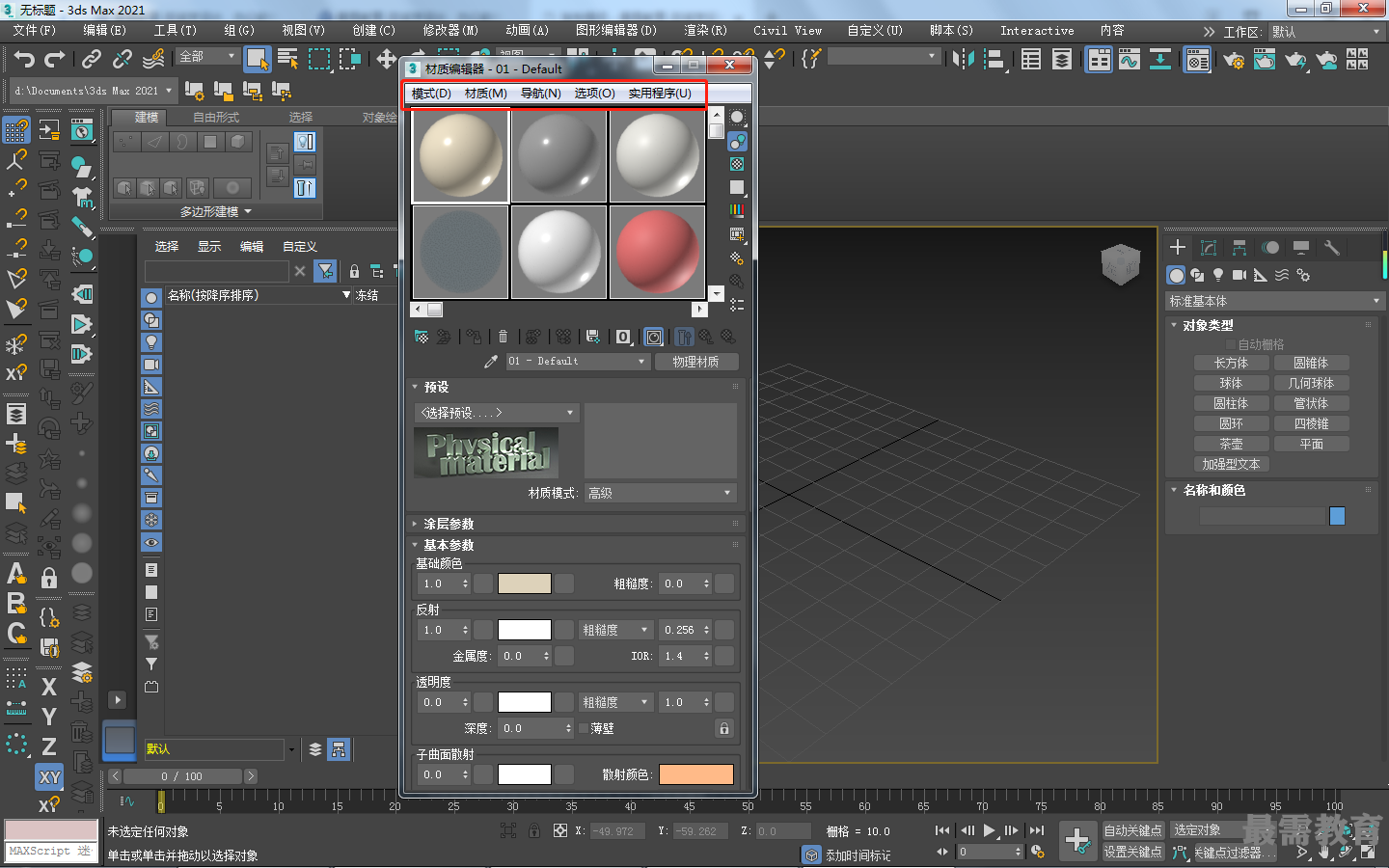Screen dimensions: 1389x868
Task: Open Motion command panel tab
Action: click(1270, 248)
